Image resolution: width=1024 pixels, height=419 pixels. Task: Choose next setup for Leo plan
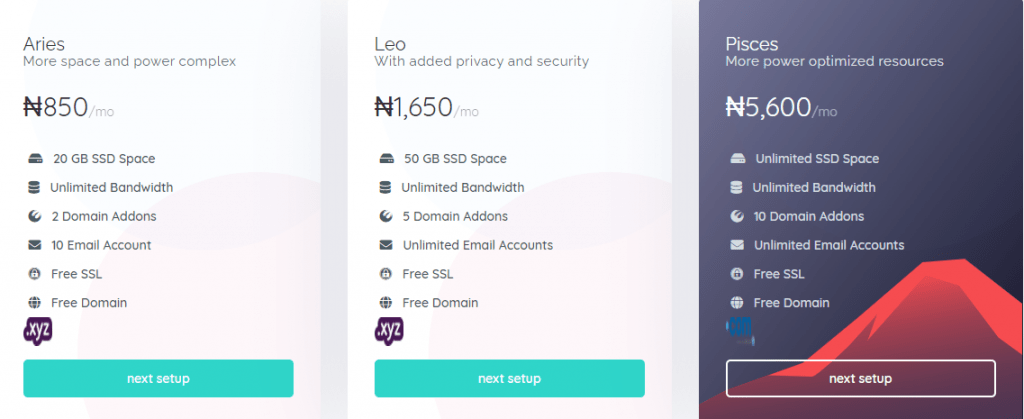[x=509, y=379]
